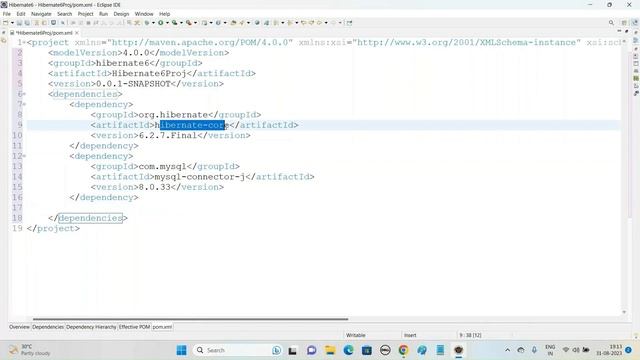
Task: Expand the External Tools dropdown arrow
Action: pos(195,23)
